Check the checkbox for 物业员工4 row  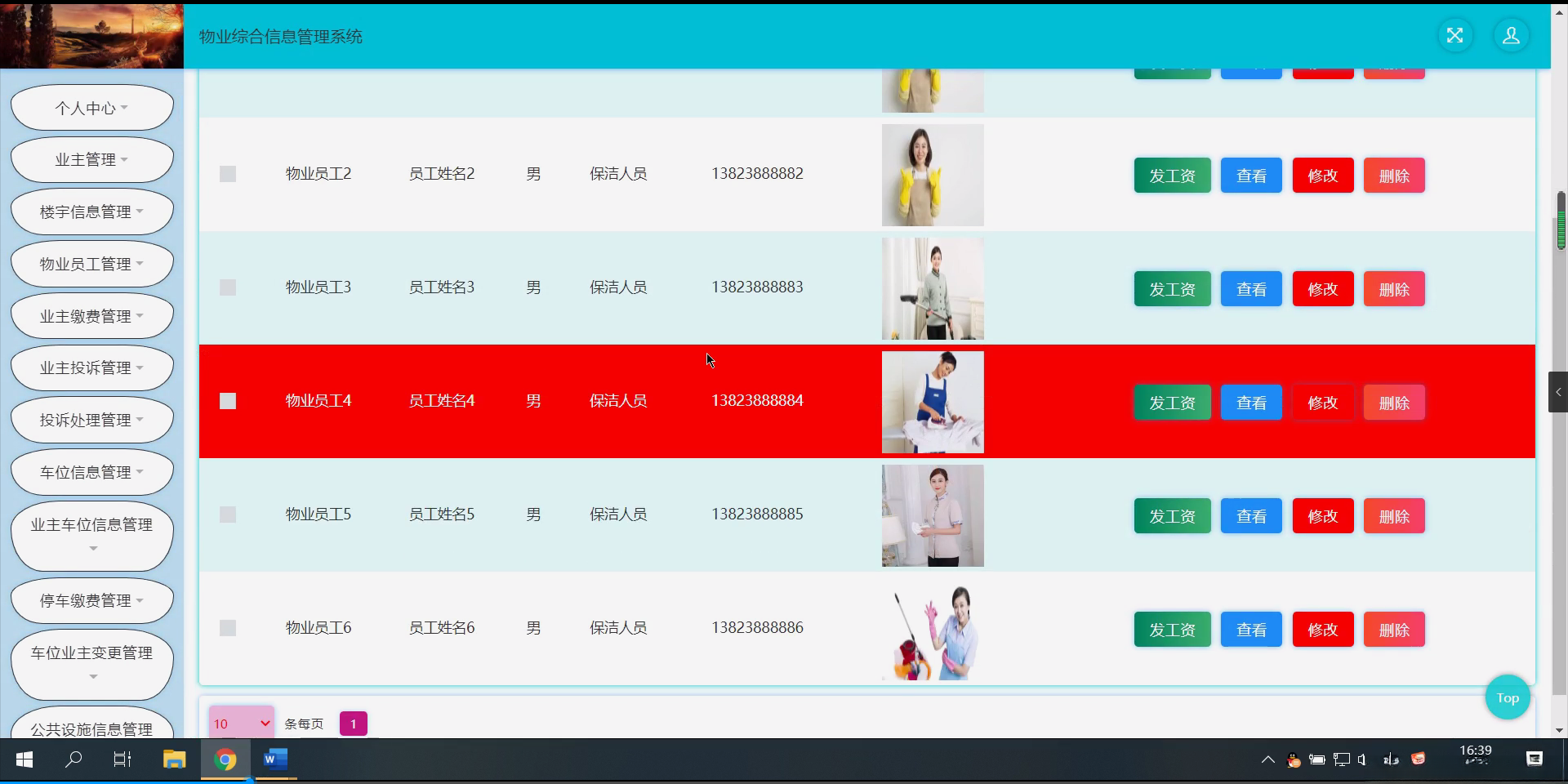click(x=228, y=401)
